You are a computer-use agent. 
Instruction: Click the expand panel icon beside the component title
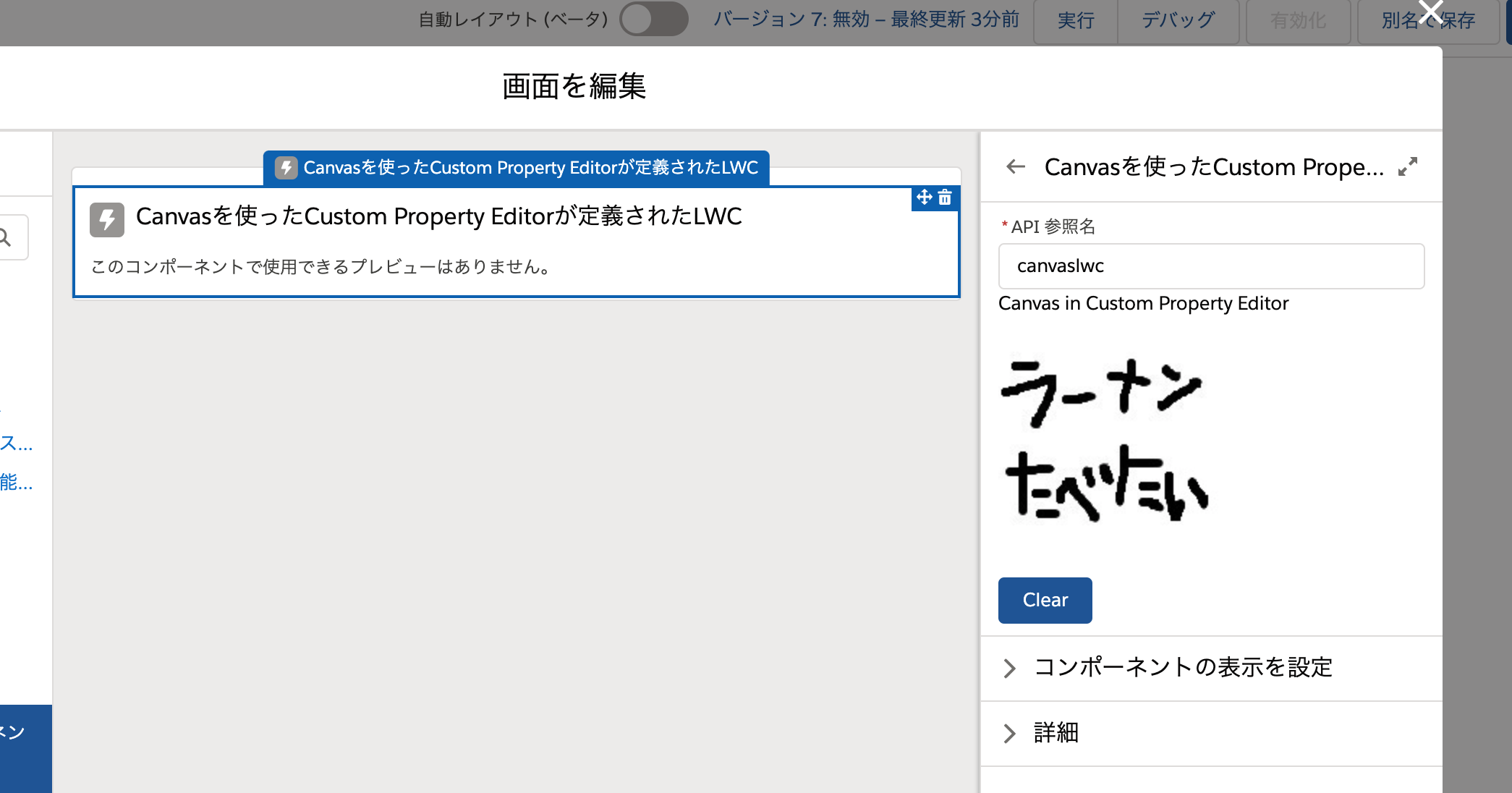[1407, 167]
